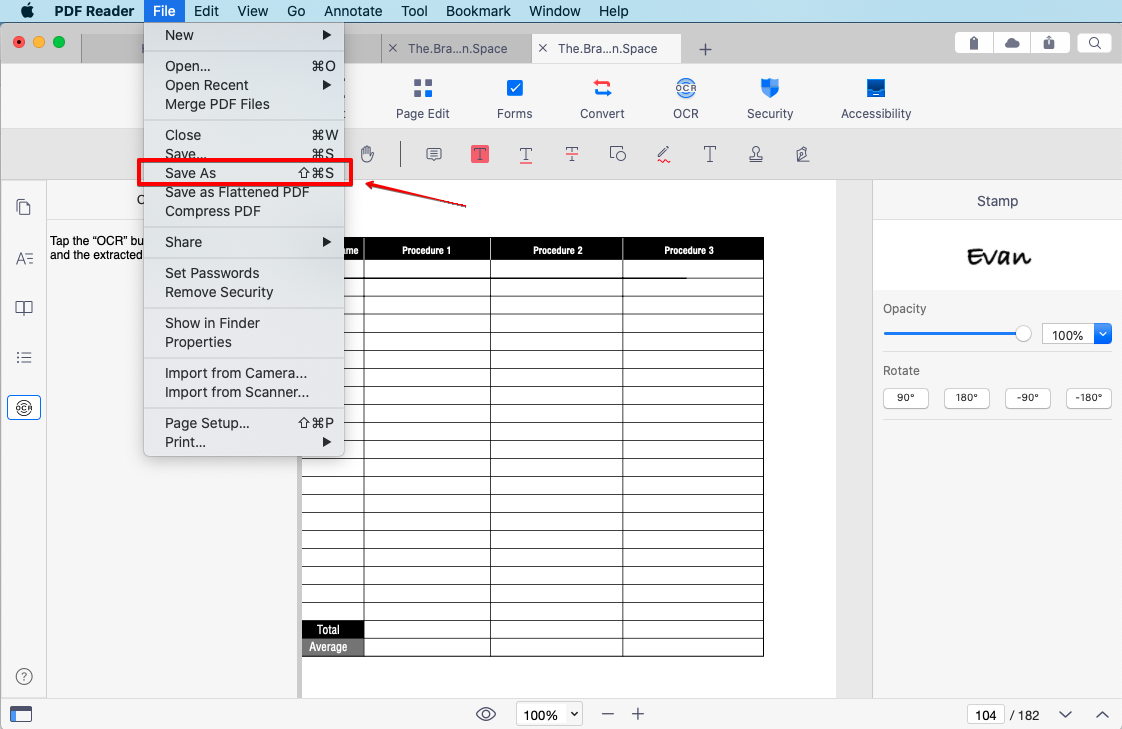
Task: Click the search magnifier button
Action: point(1094,43)
